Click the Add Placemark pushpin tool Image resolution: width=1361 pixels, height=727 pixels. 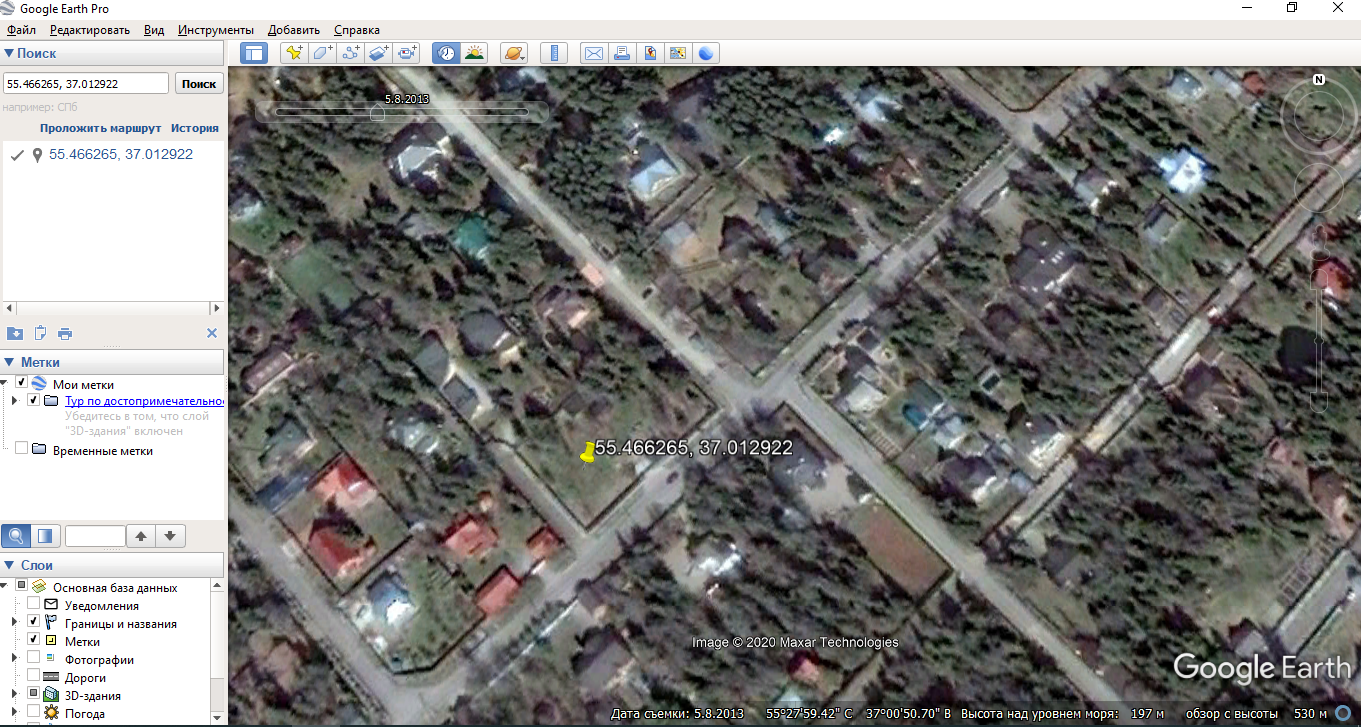294,53
